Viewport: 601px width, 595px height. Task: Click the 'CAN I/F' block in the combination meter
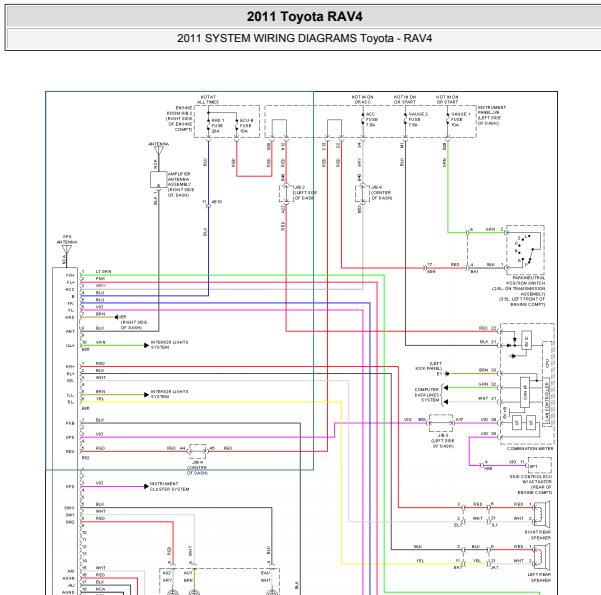click(x=525, y=393)
